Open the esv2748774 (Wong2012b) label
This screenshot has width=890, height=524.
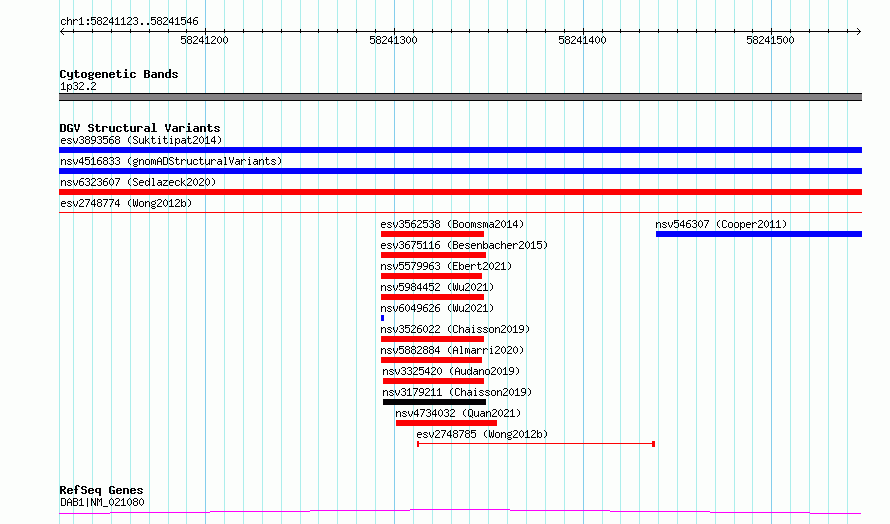click(x=126, y=203)
